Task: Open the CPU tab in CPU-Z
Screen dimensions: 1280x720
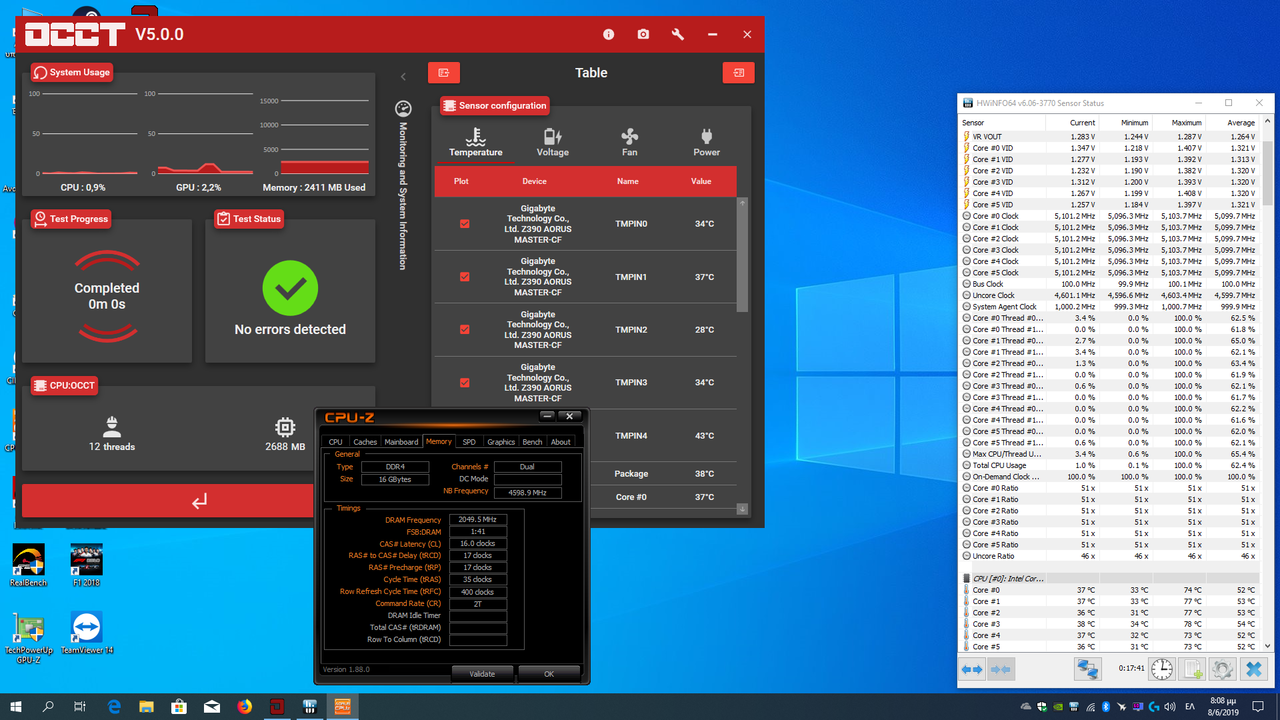Action: pos(335,441)
